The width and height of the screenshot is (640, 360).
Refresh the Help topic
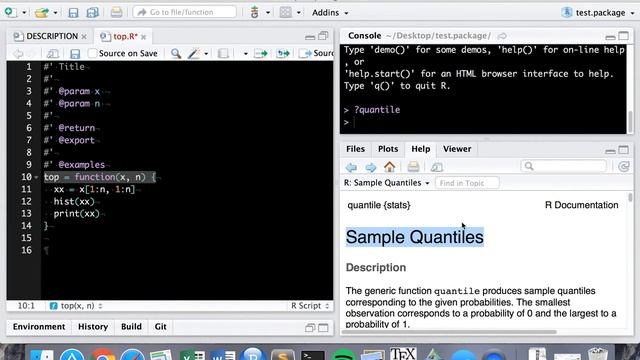624,167
